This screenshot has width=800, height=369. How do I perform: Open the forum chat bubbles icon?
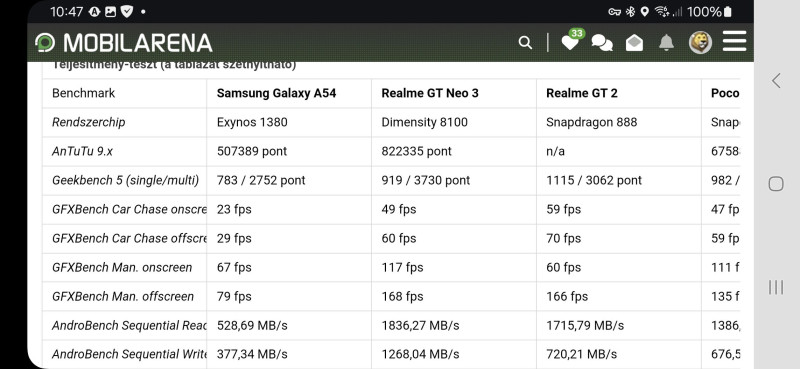(x=602, y=43)
